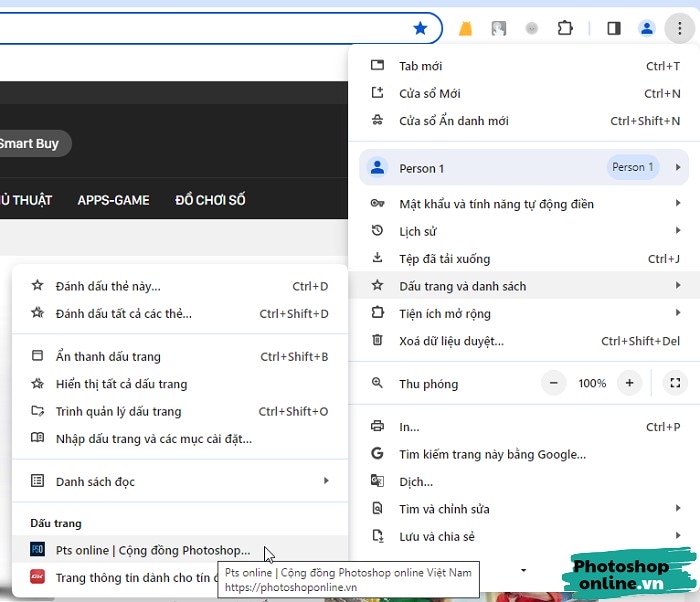
Task: Open Tab mới menu entry
Action: (x=525, y=66)
